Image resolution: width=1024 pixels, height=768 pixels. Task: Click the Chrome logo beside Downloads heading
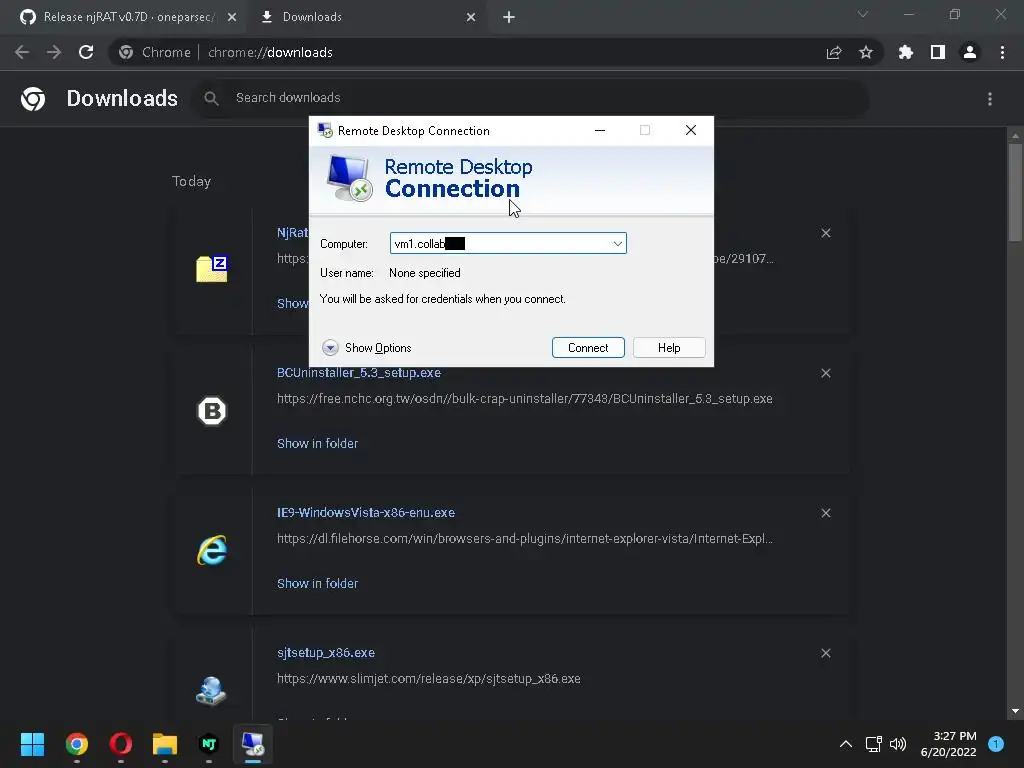click(x=33, y=99)
